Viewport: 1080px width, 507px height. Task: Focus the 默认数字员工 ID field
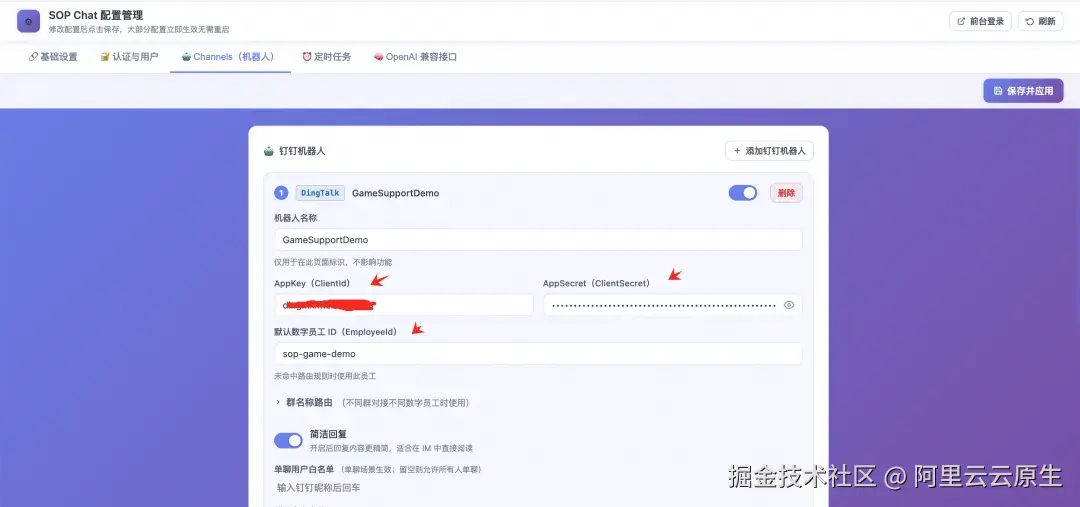[538, 353]
